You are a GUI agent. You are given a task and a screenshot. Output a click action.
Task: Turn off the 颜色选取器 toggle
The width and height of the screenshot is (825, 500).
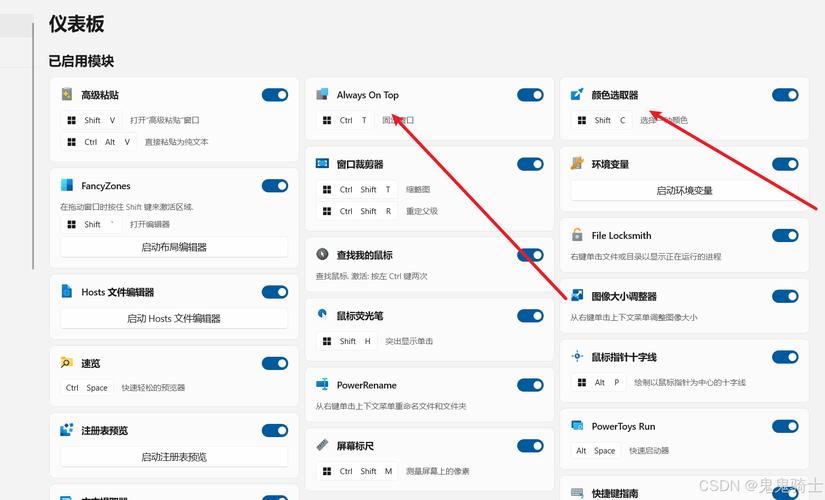click(x=786, y=95)
